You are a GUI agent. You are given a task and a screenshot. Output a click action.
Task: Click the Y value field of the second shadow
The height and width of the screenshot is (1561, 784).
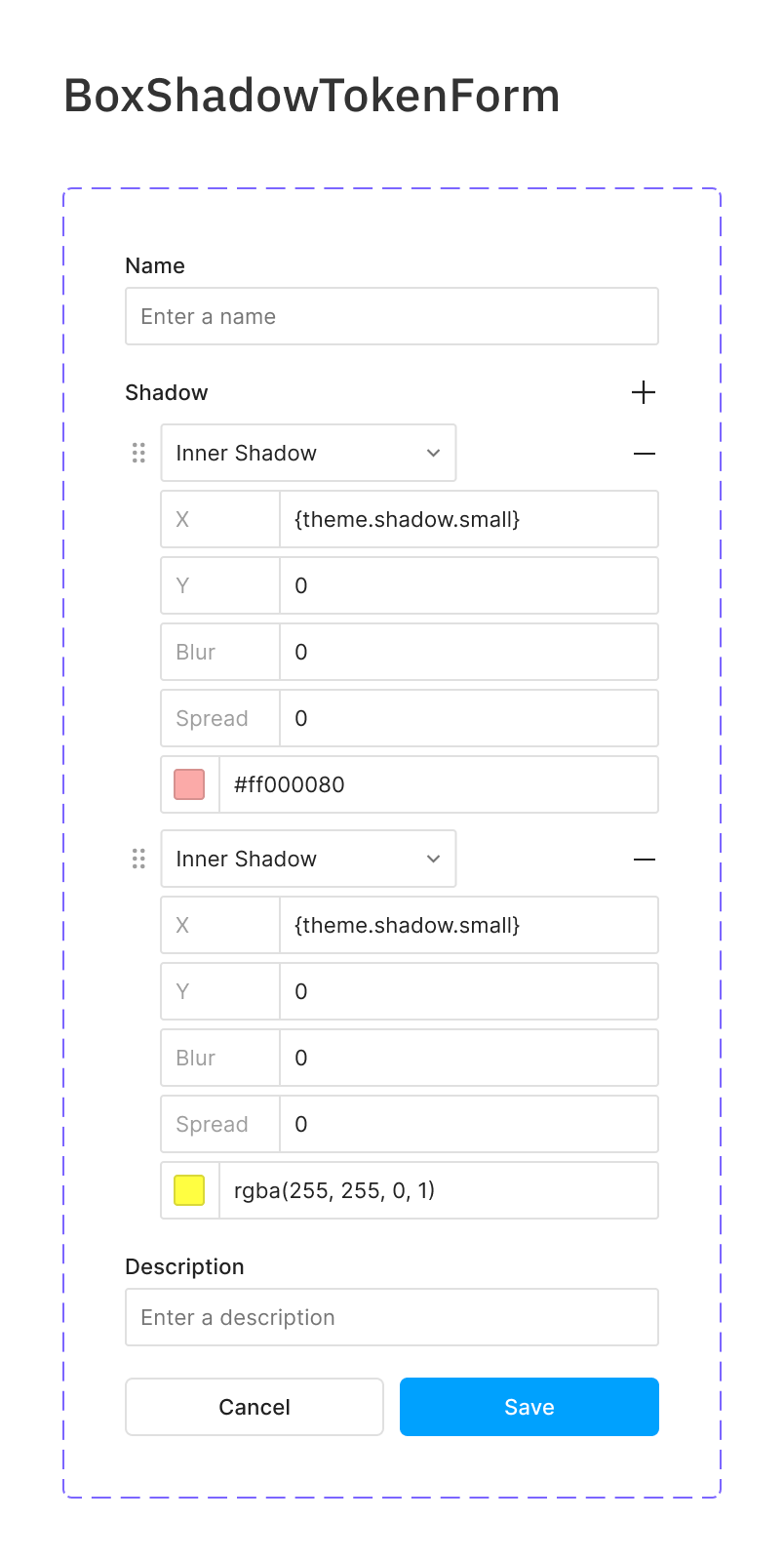click(468, 991)
